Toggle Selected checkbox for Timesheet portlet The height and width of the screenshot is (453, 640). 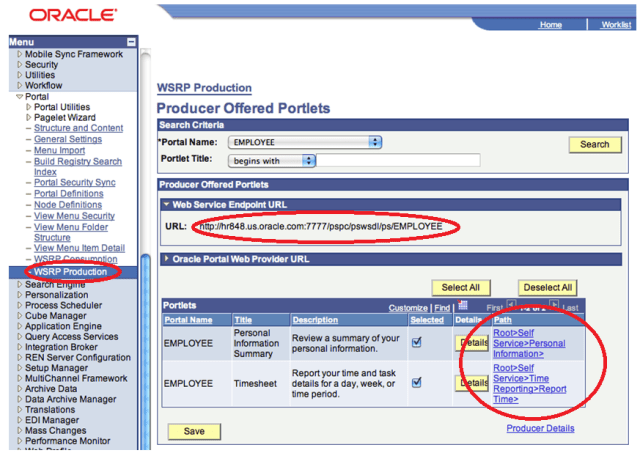click(x=417, y=381)
